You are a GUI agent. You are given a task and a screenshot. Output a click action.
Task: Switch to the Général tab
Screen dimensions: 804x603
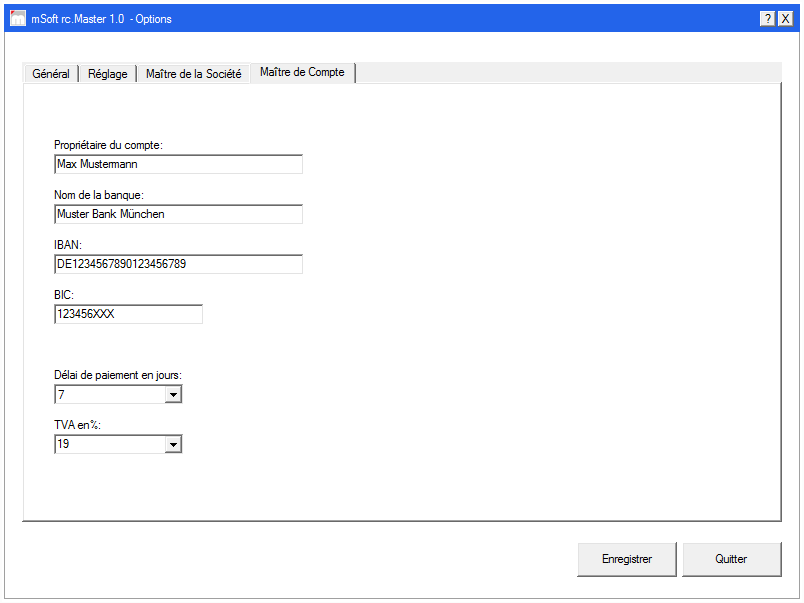51,73
